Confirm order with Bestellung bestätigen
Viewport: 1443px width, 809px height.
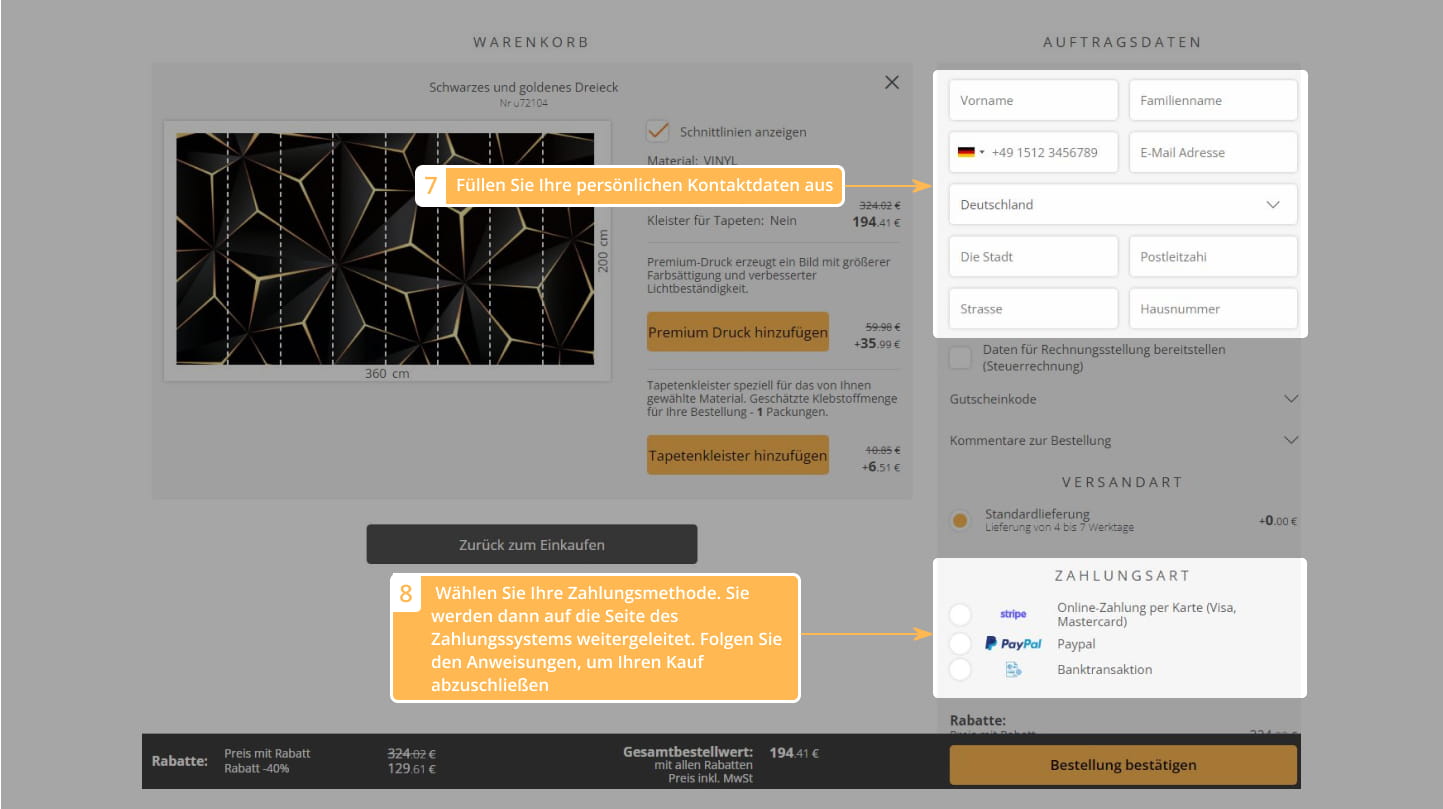[x=1122, y=765]
